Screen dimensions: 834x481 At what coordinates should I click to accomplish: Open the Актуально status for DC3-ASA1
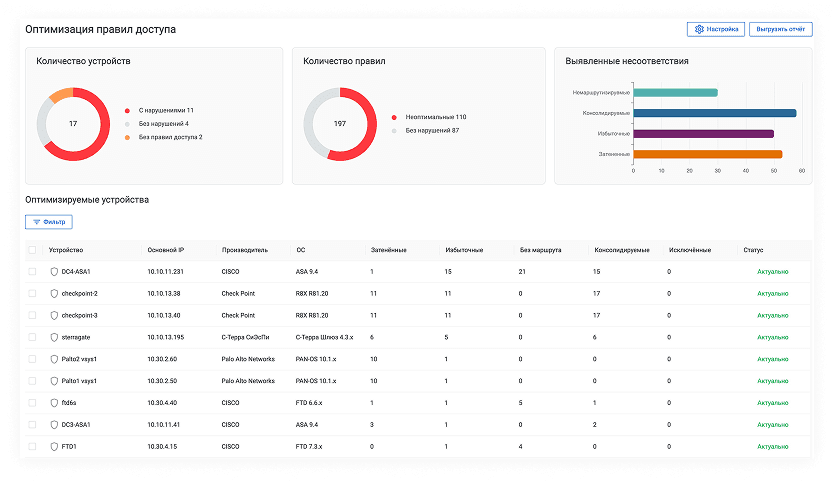point(772,425)
